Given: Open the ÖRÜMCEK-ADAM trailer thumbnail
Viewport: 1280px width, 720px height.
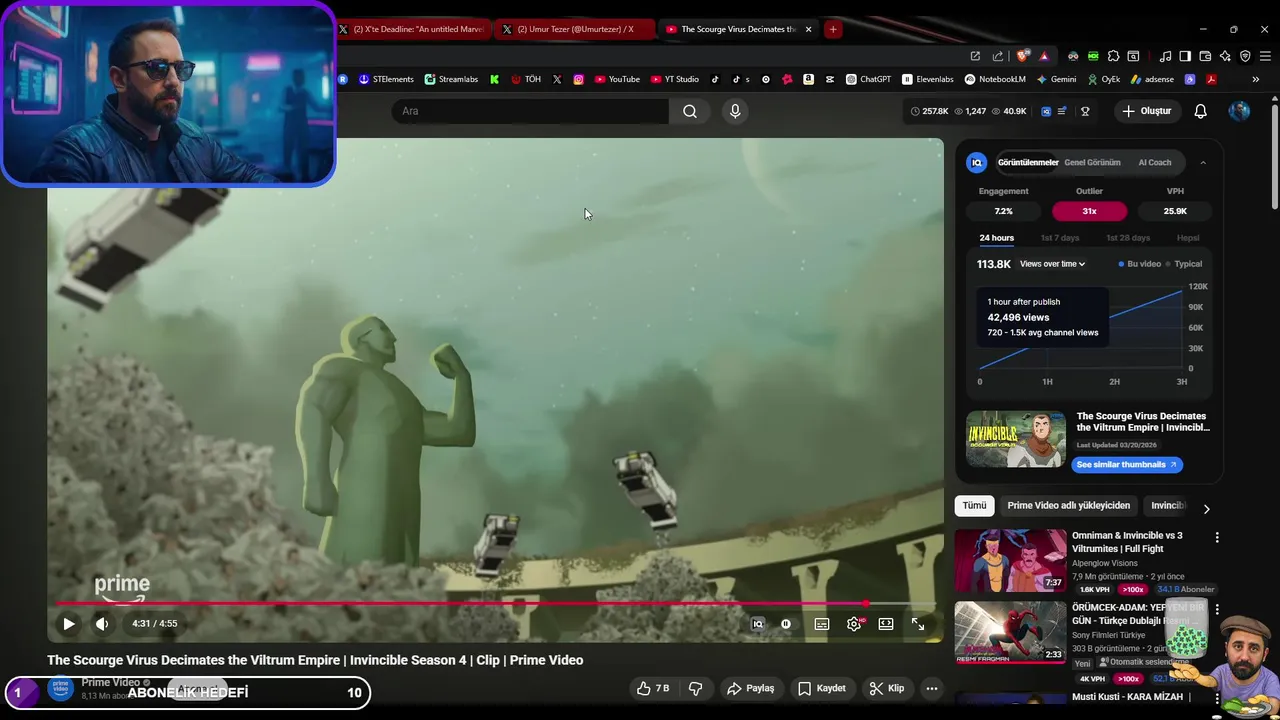Looking at the screenshot, I should pos(1011,633).
